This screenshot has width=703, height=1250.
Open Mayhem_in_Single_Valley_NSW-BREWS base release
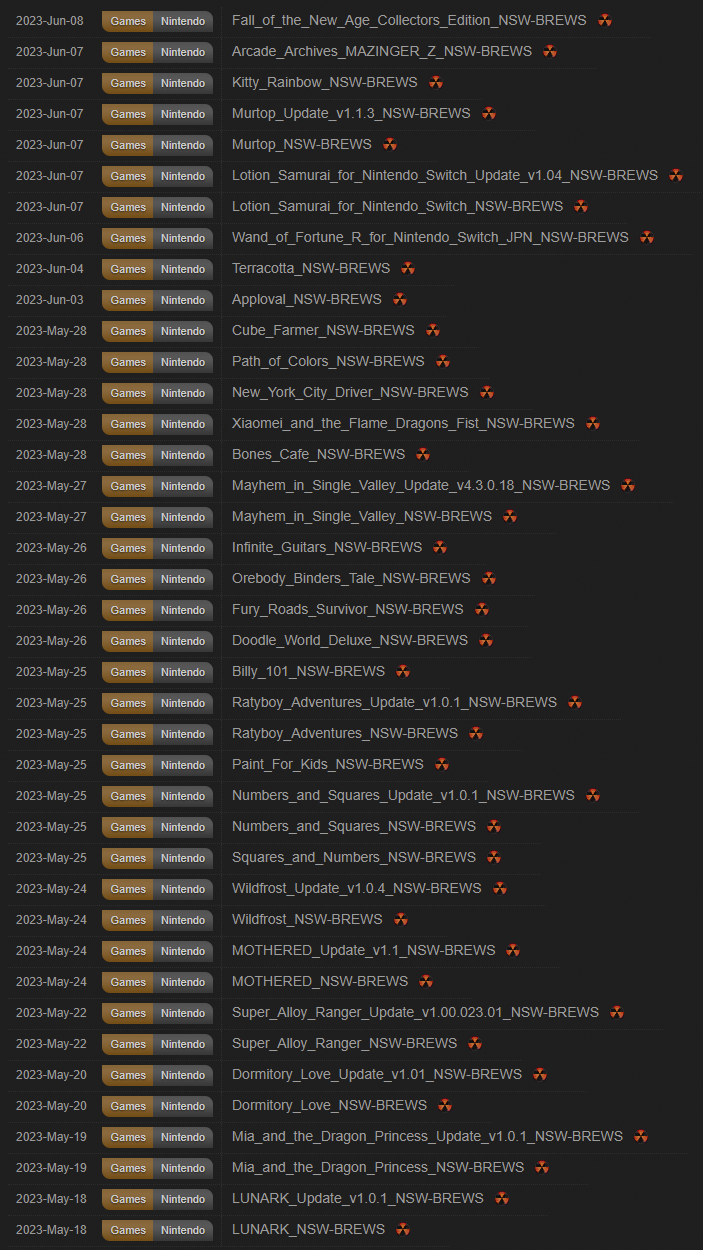pos(362,516)
